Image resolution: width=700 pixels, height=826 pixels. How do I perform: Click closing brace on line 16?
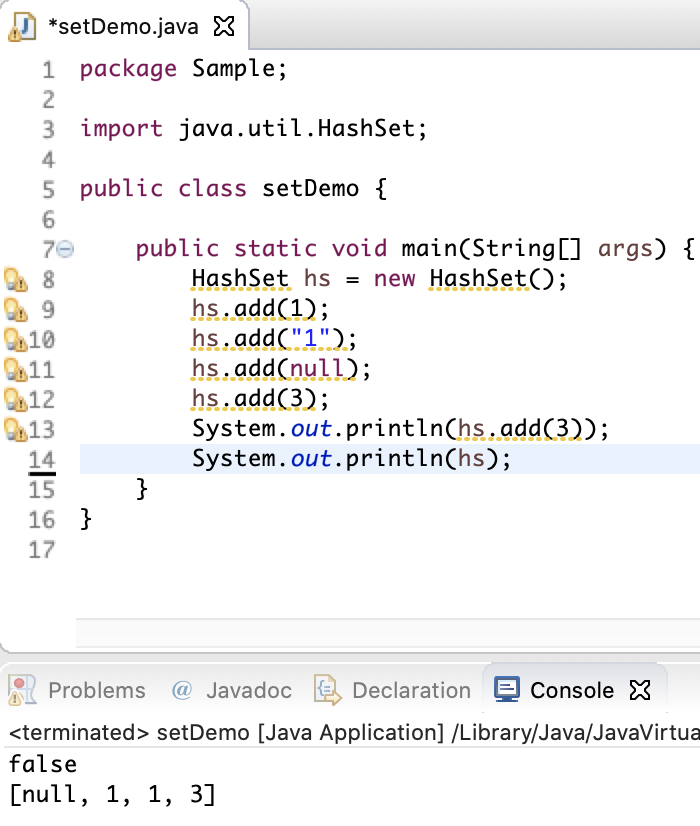point(86,519)
